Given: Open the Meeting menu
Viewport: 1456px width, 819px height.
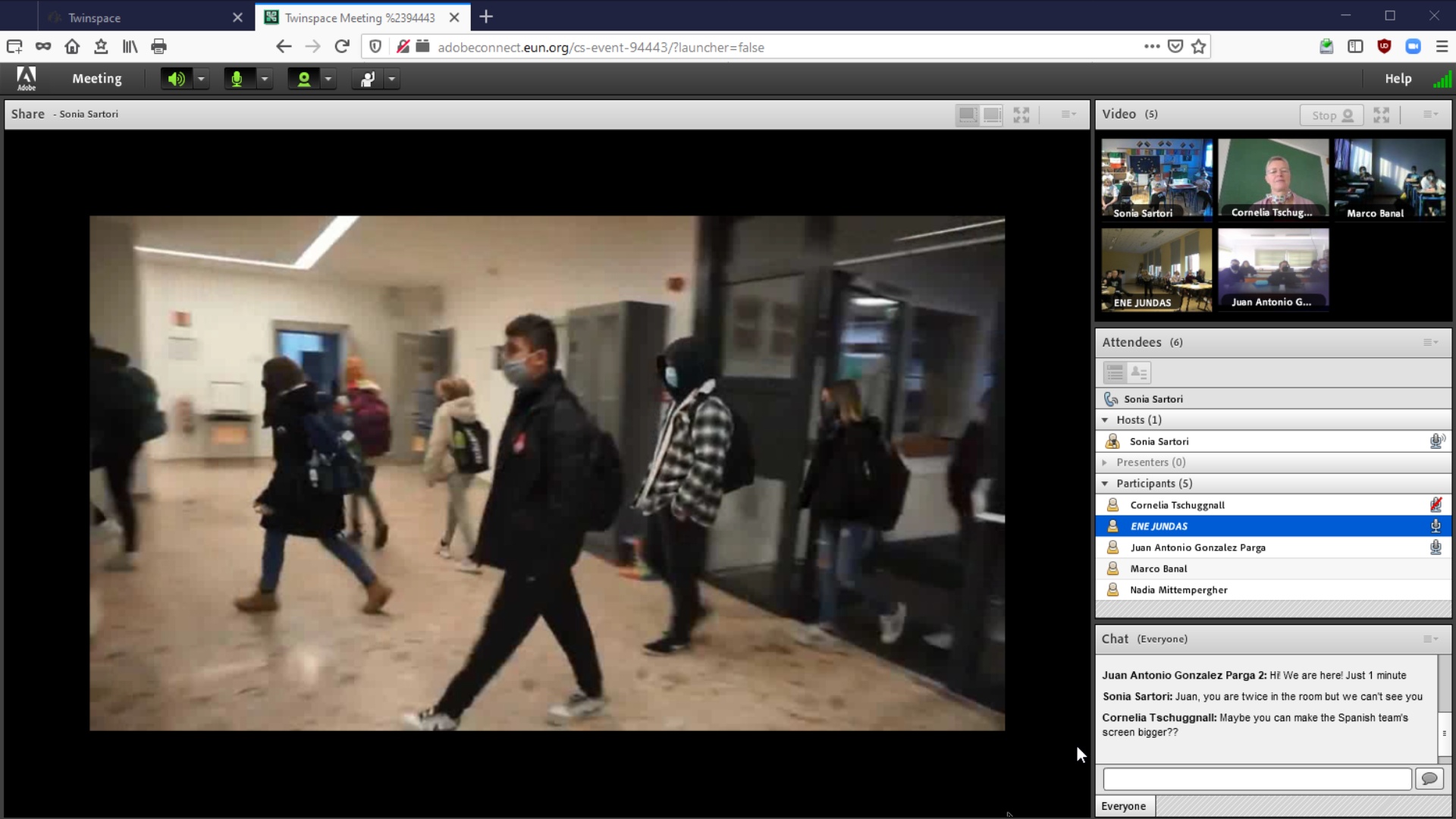Looking at the screenshot, I should [x=97, y=79].
